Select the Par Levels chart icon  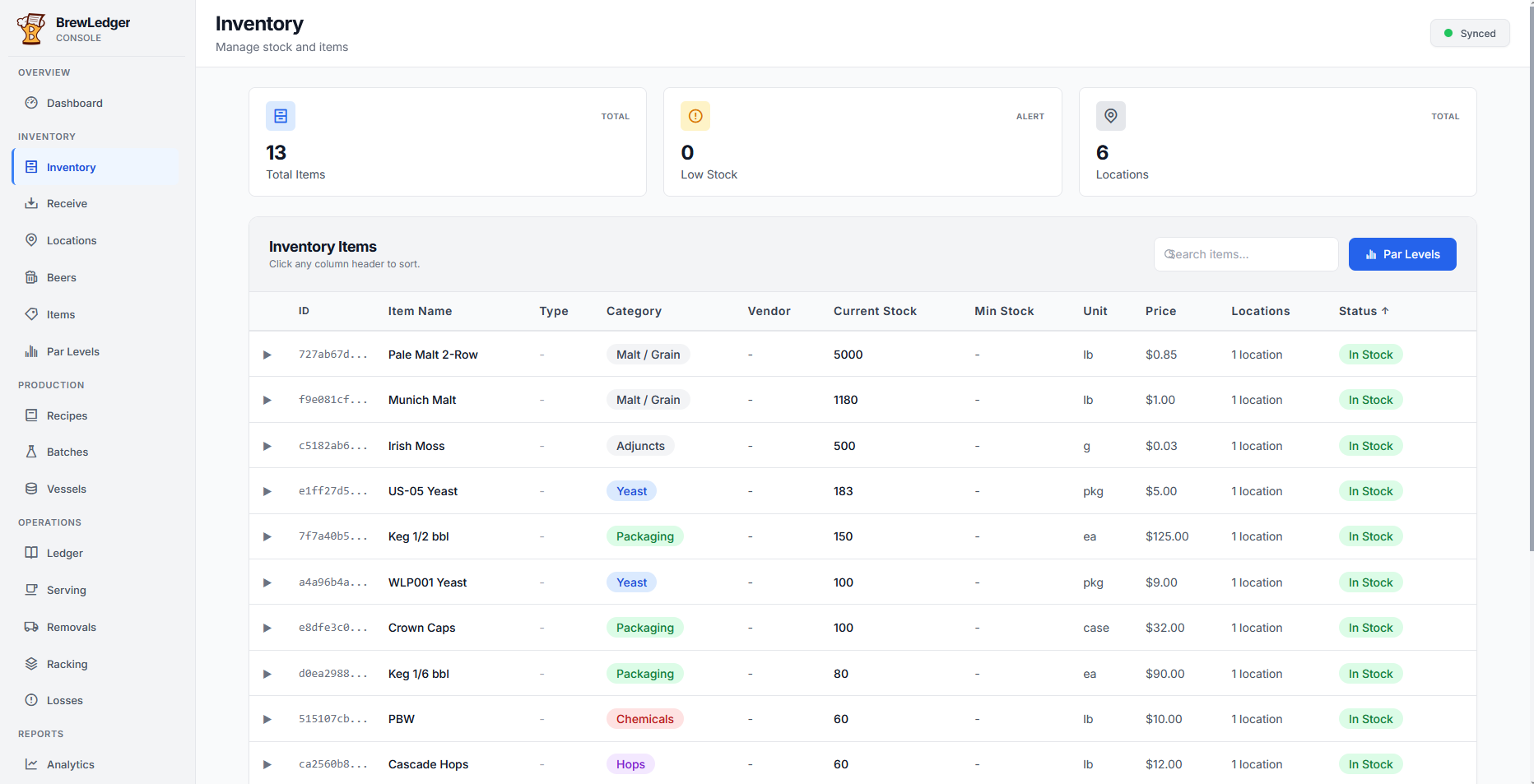pyautogui.click(x=30, y=351)
